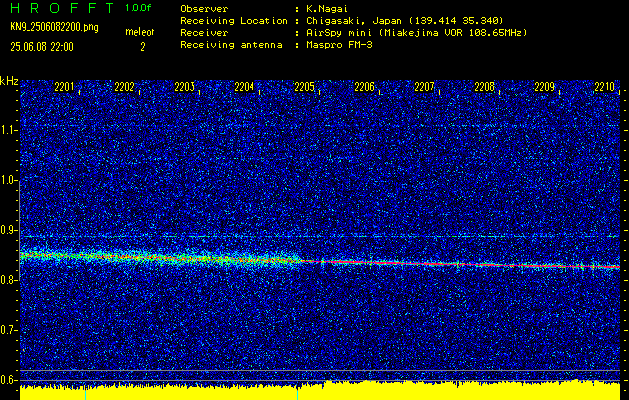Click the Receiver AirSpy mini text
Viewport: 629px width, 400px height.
[x=416, y=32]
